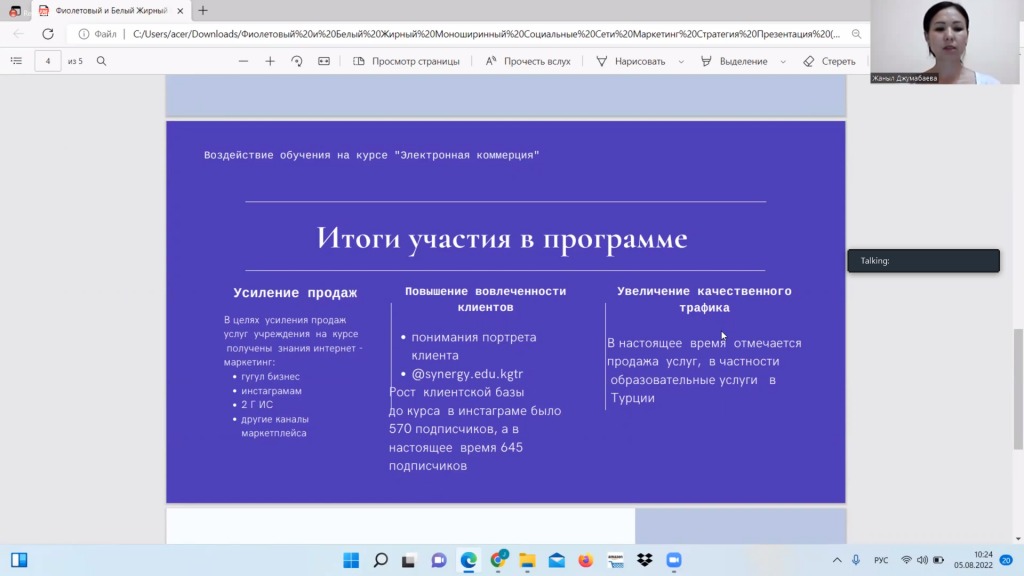The width and height of the screenshot is (1024, 576).
Task: Open Zoom from the taskbar
Action: coord(674,560)
